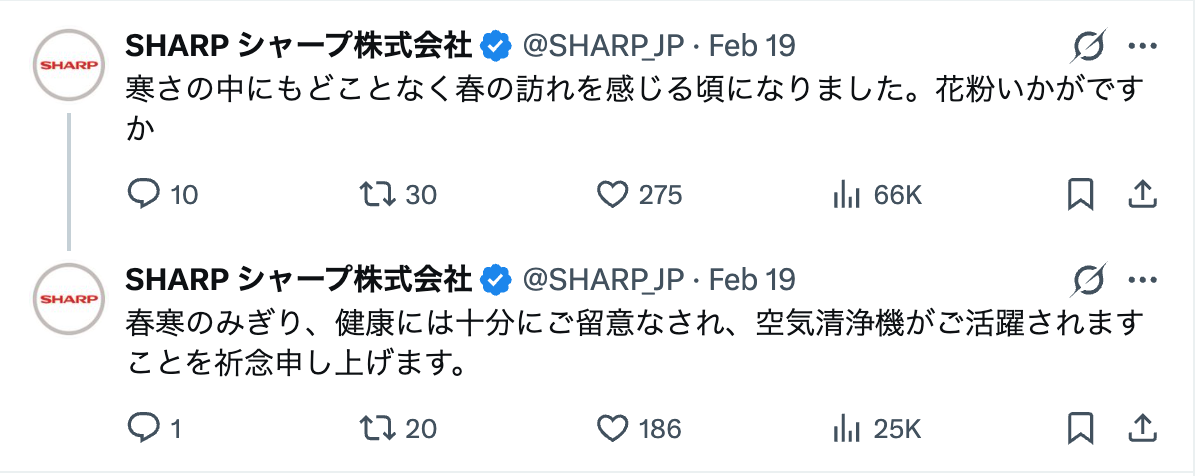Image resolution: width=1200 pixels, height=476 pixels.
Task: Open SHARP profile avatar on first tweet
Action: pos(69,64)
